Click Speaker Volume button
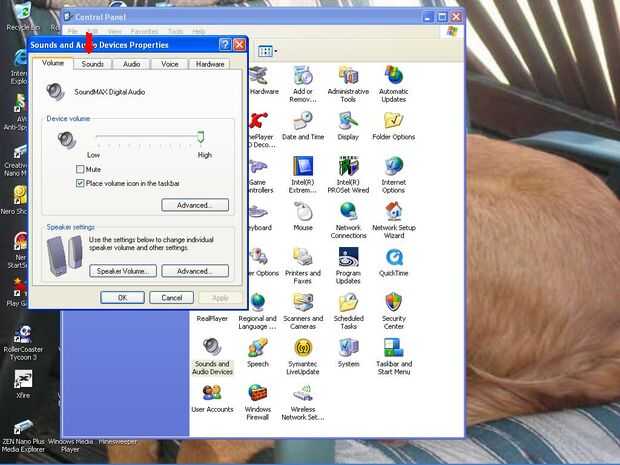 123,271
